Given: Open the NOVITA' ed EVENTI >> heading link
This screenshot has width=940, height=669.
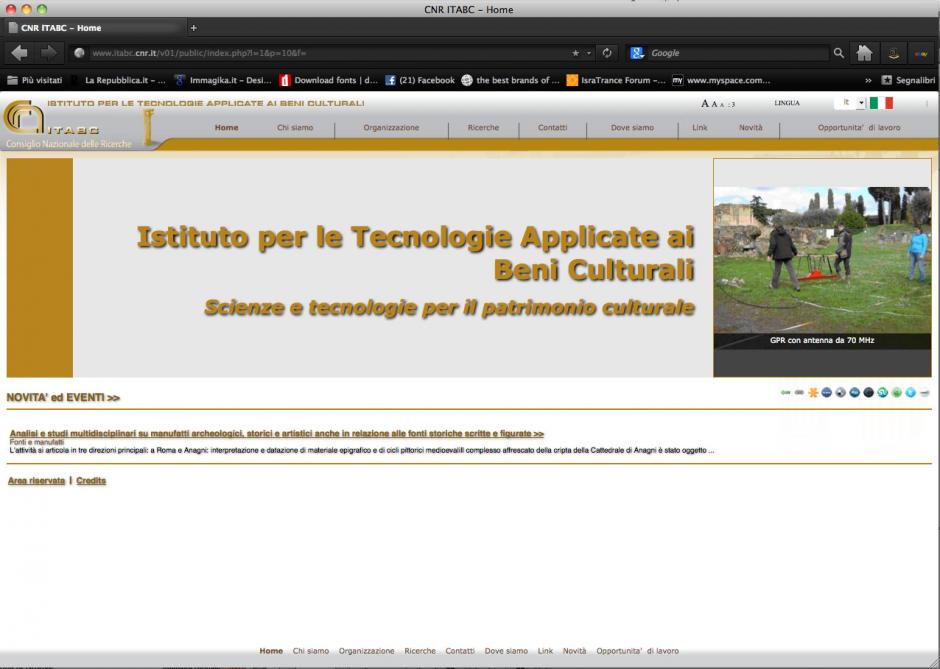Looking at the screenshot, I should click(x=63, y=397).
